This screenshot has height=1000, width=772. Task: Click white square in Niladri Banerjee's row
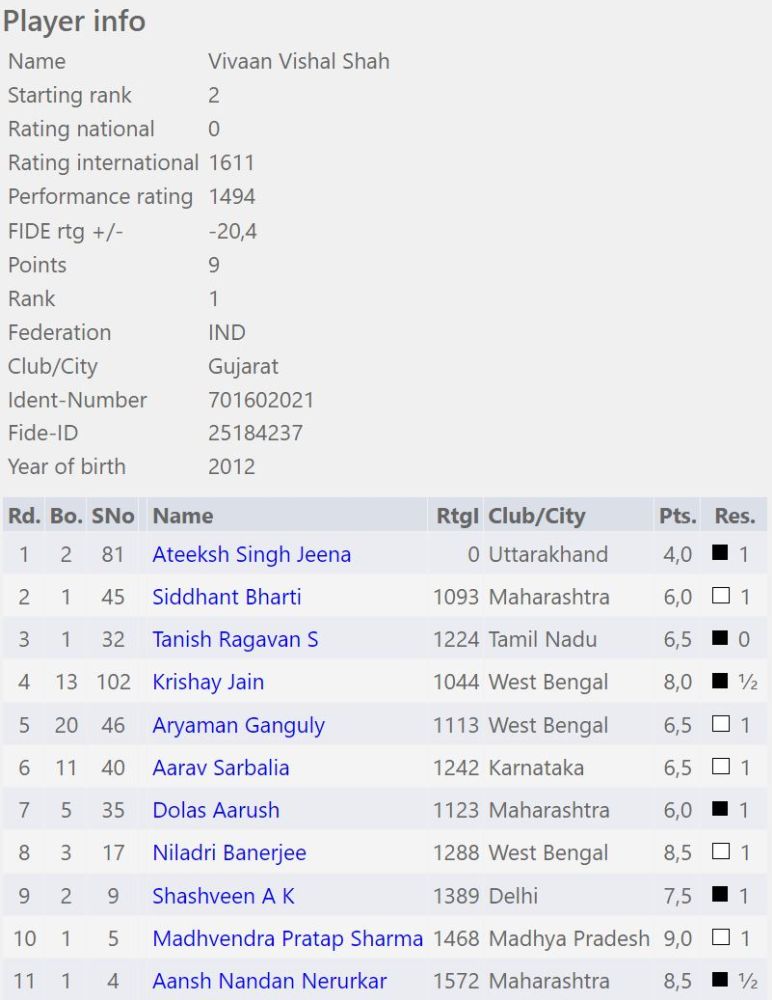point(720,852)
